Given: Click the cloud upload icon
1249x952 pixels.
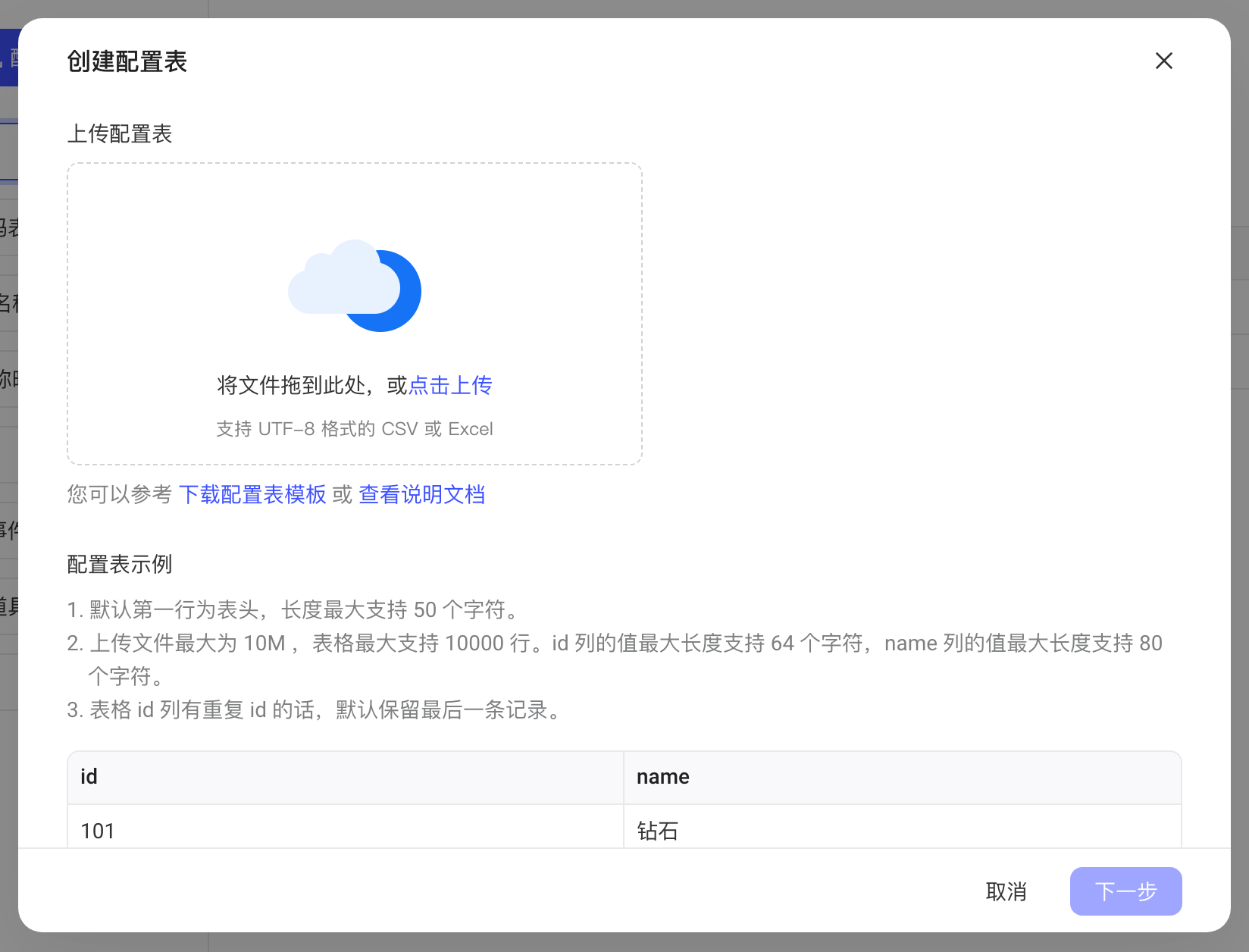Looking at the screenshot, I should [355, 286].
